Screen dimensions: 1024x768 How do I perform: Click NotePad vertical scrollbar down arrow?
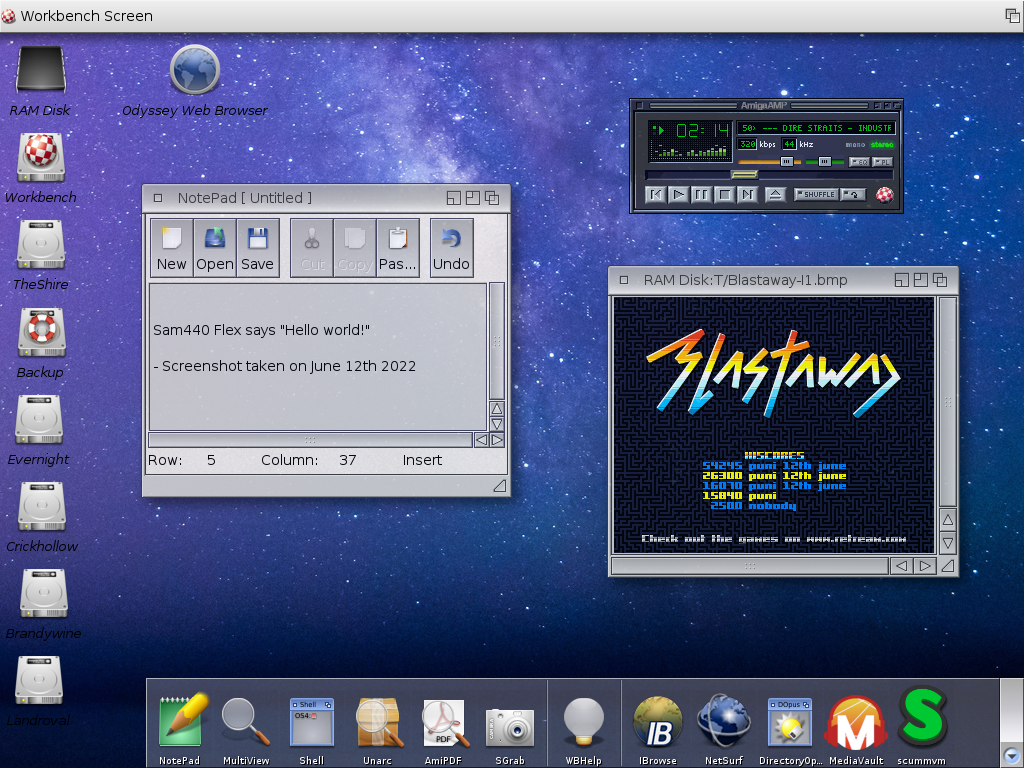497,424
